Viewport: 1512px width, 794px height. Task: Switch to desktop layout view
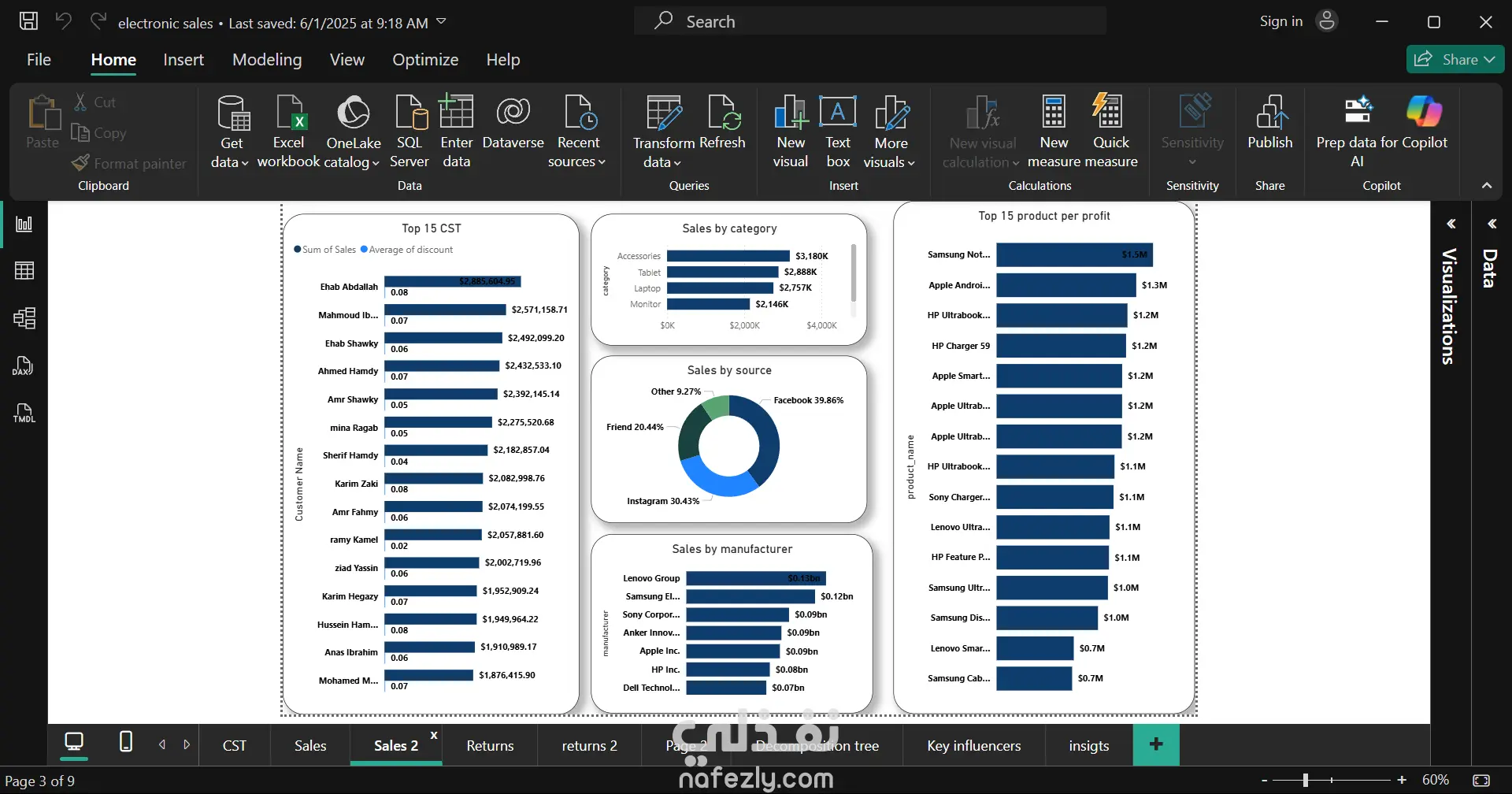(x=74, y=742)
